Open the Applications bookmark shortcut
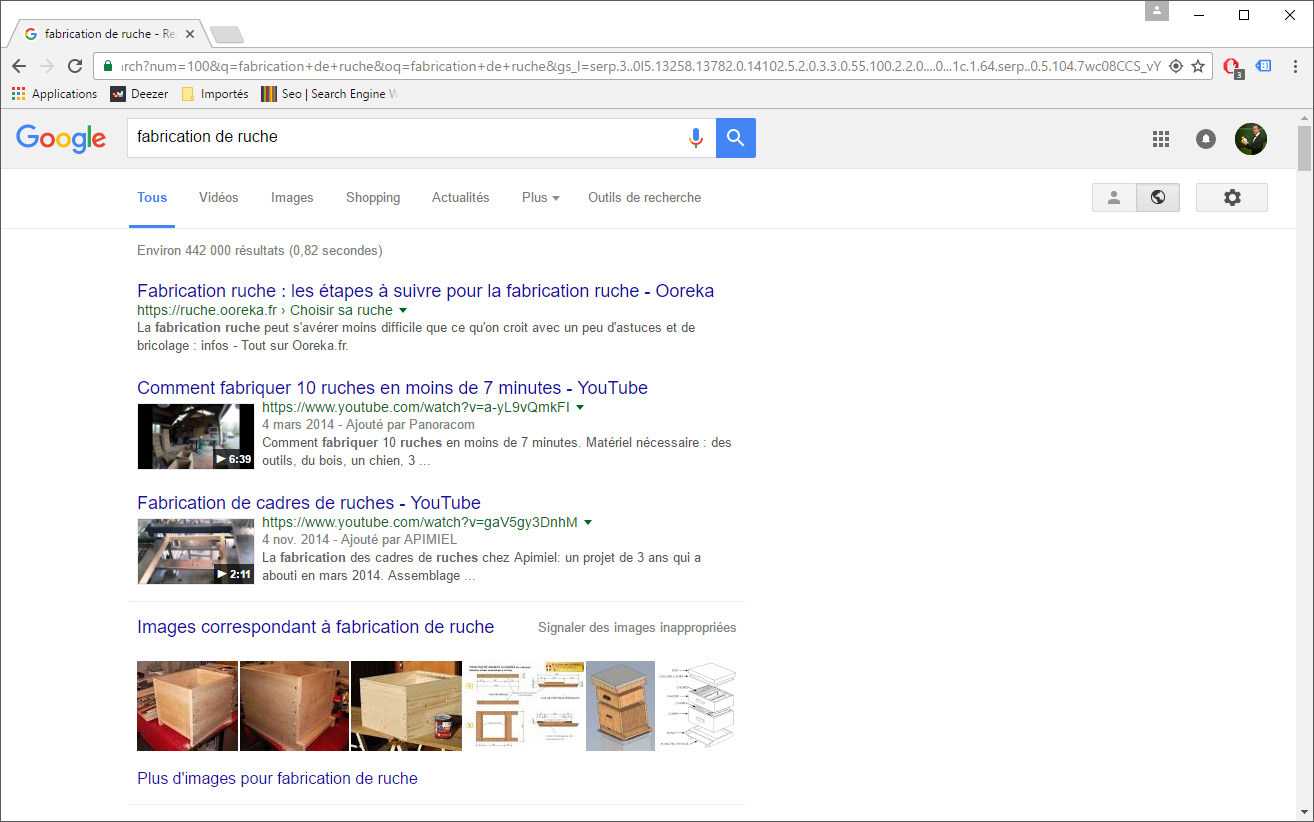 click(x=54, y=94)
